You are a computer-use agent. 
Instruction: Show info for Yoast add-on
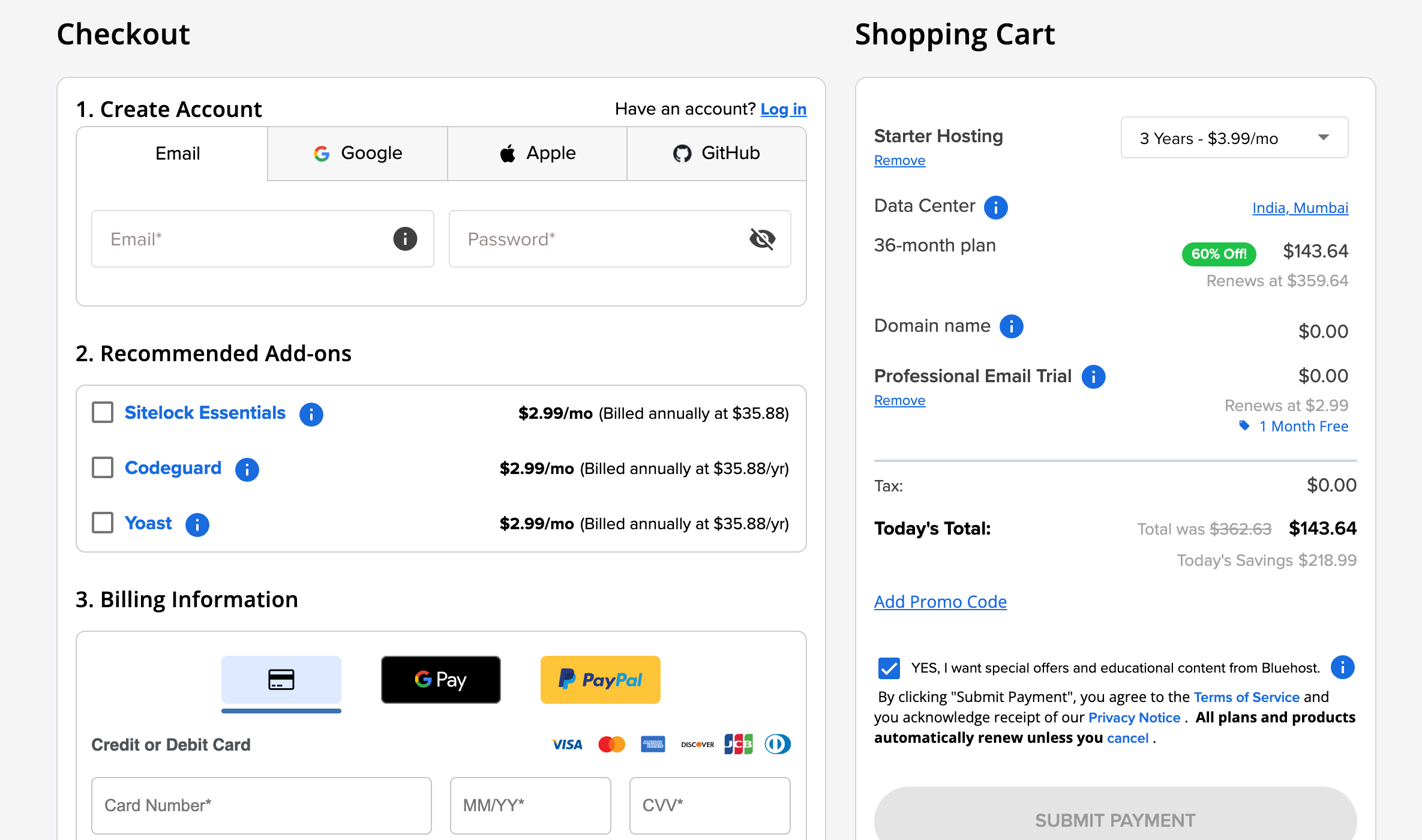click(x=197, y=524)
